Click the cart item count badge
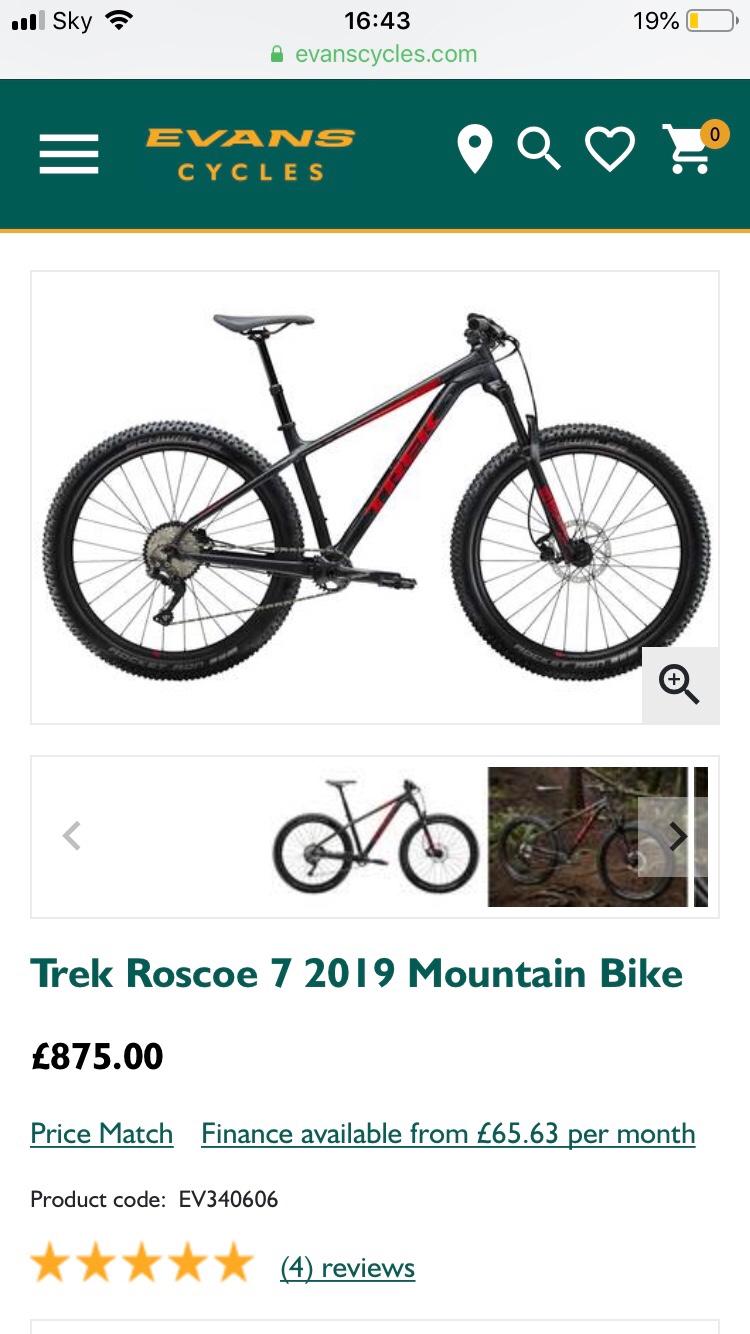 point(714,134)
